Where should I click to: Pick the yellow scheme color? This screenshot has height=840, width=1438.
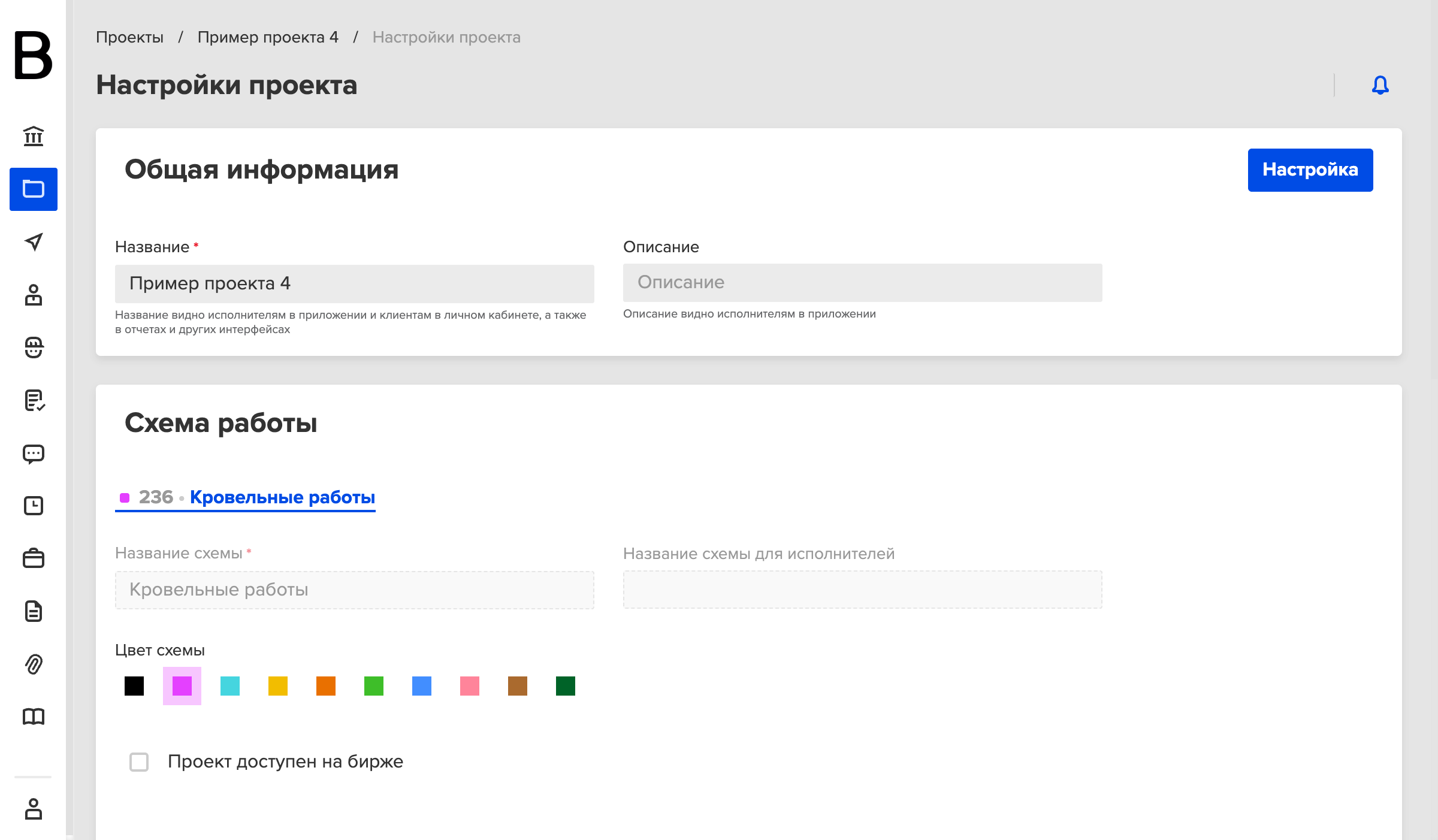point(278,686)
